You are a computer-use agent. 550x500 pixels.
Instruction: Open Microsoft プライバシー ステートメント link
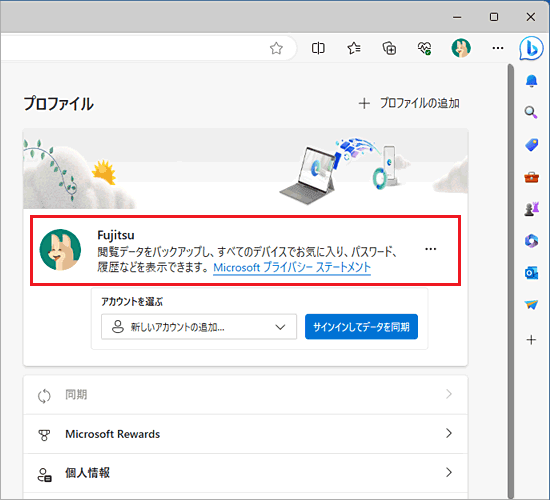(292, 268)
